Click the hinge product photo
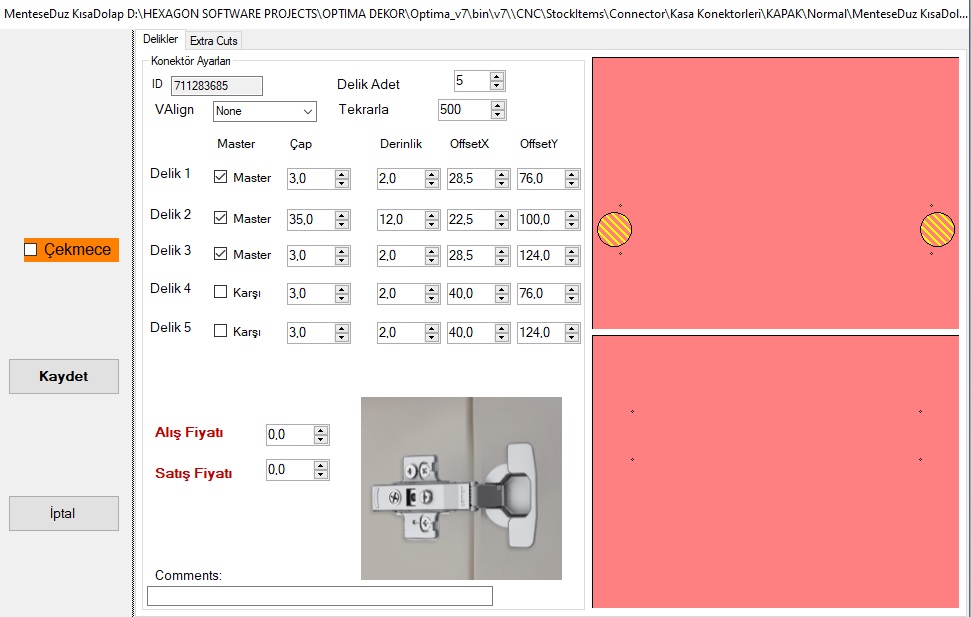 click(x=461, y=488)
